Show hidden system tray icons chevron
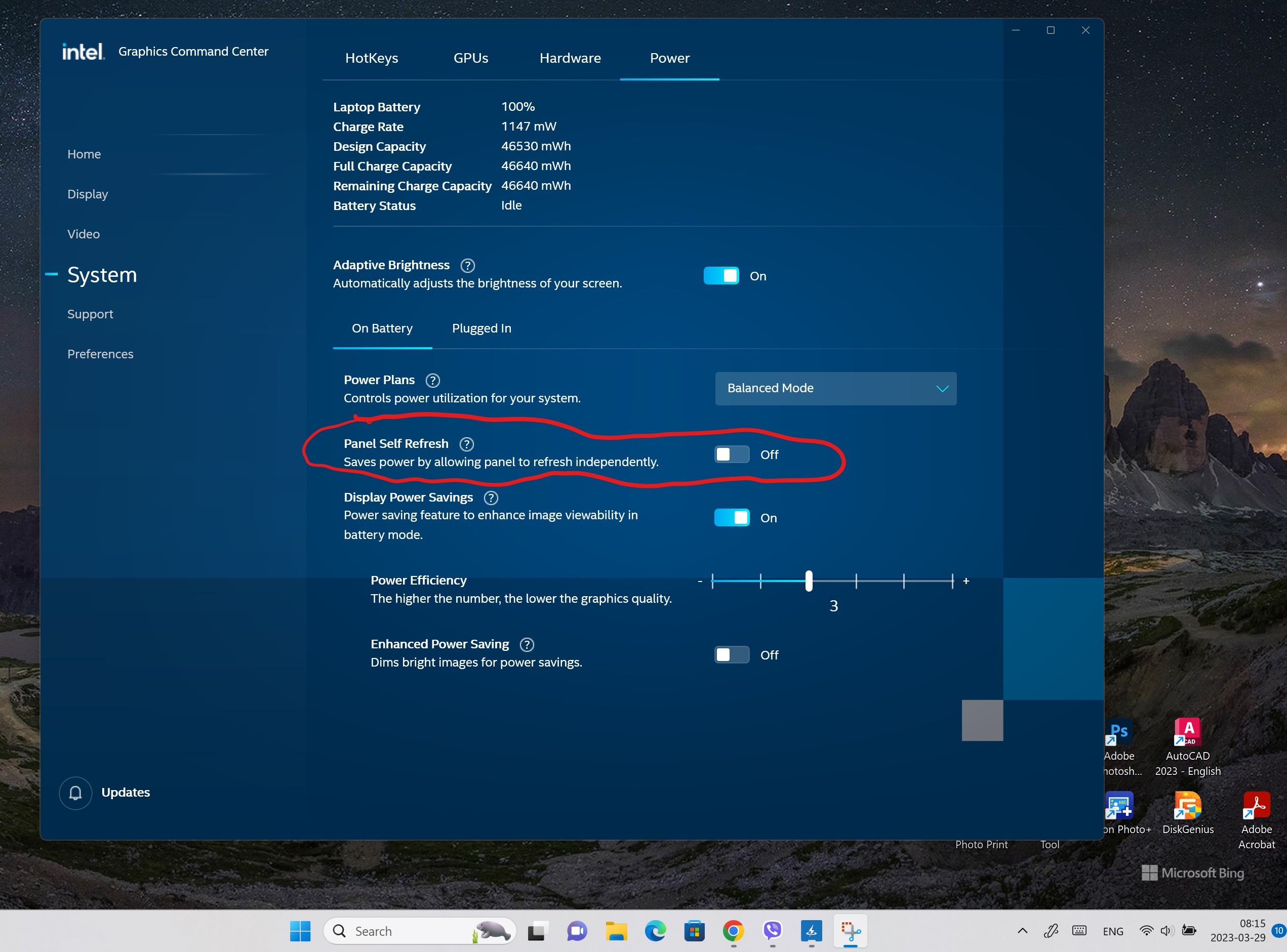 1022,931
